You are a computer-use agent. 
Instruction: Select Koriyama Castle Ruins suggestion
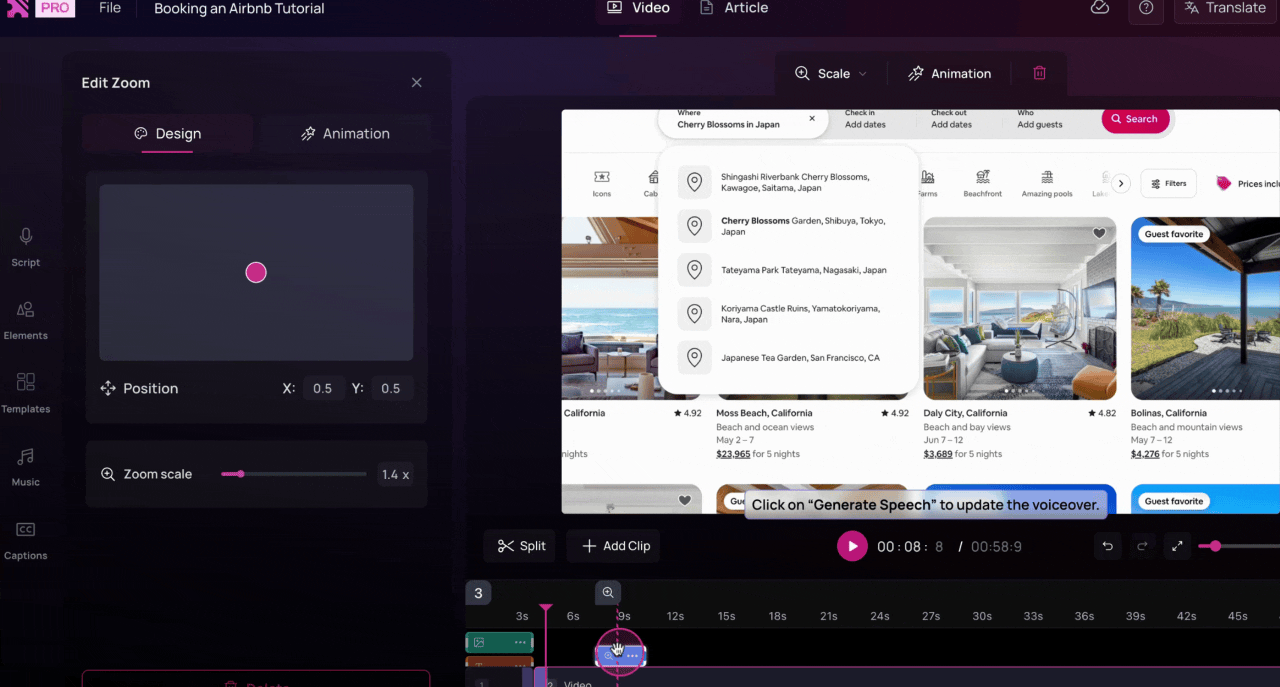[x=787, y=314]
